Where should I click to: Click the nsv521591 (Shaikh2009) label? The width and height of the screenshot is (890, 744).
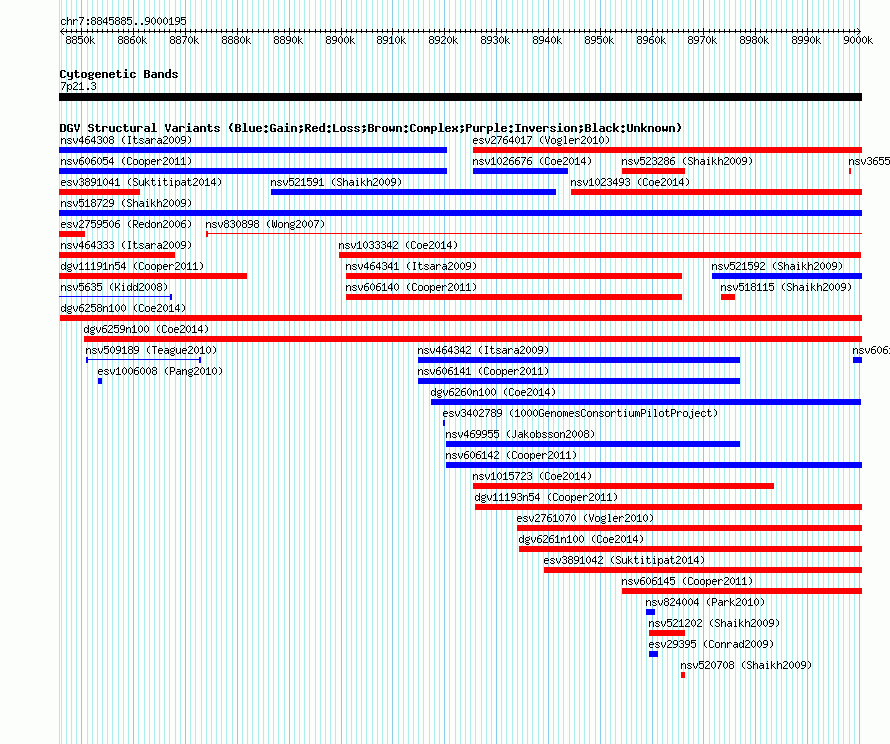336,182
